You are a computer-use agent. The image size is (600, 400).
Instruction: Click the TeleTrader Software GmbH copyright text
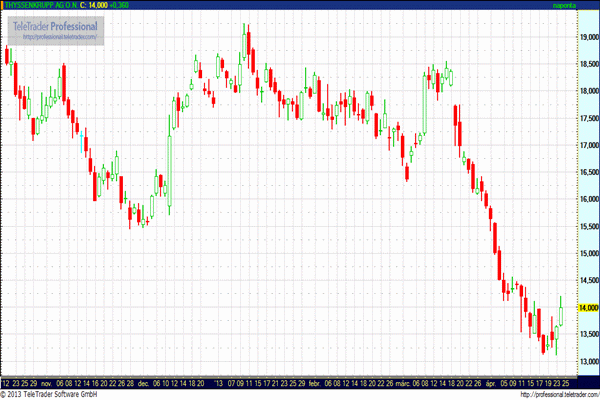point(50,394)
